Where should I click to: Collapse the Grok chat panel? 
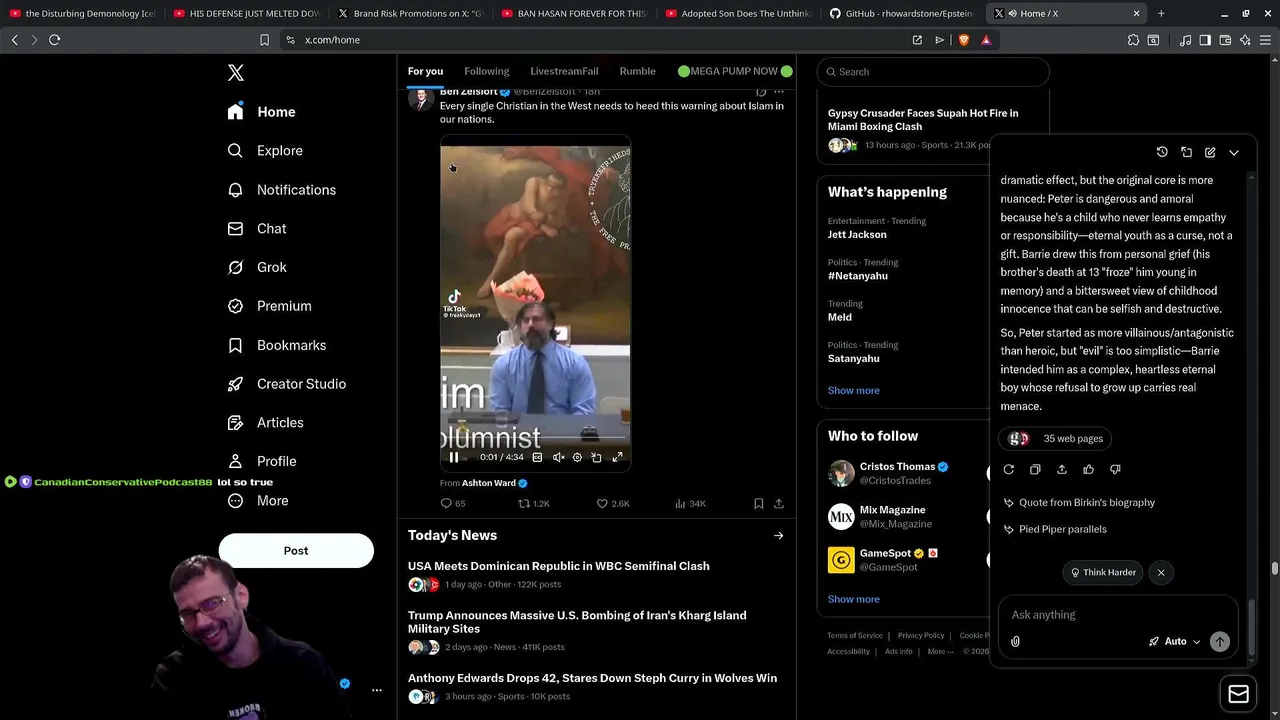point(1234,152)
